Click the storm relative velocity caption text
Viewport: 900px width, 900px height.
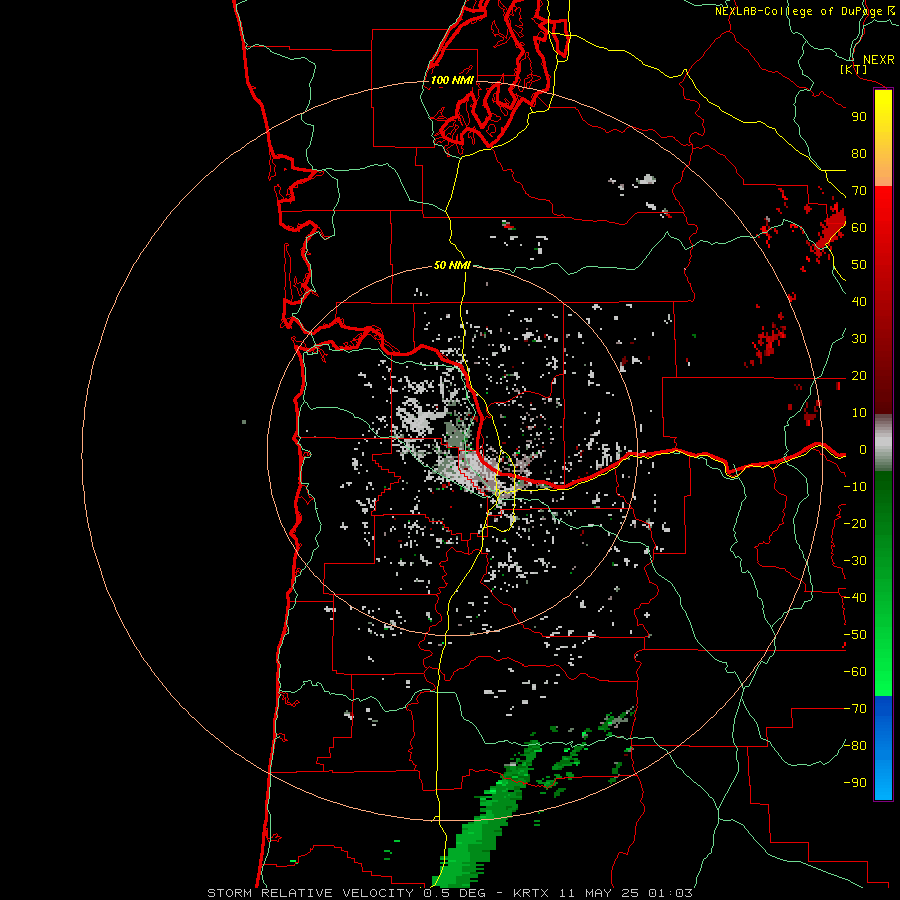[x=449, y=893]
